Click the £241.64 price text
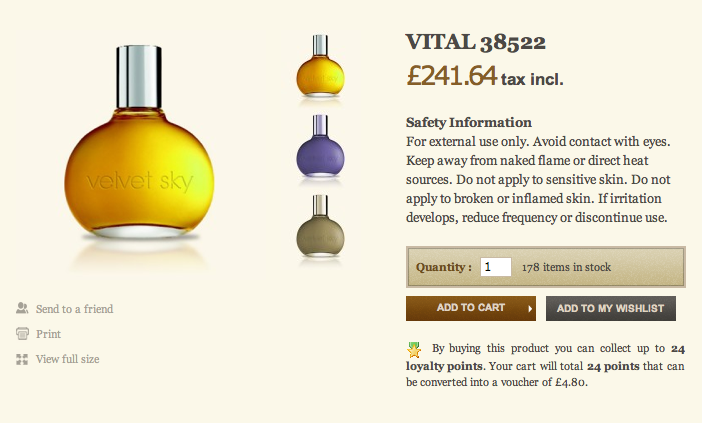 tap(452, 75)
